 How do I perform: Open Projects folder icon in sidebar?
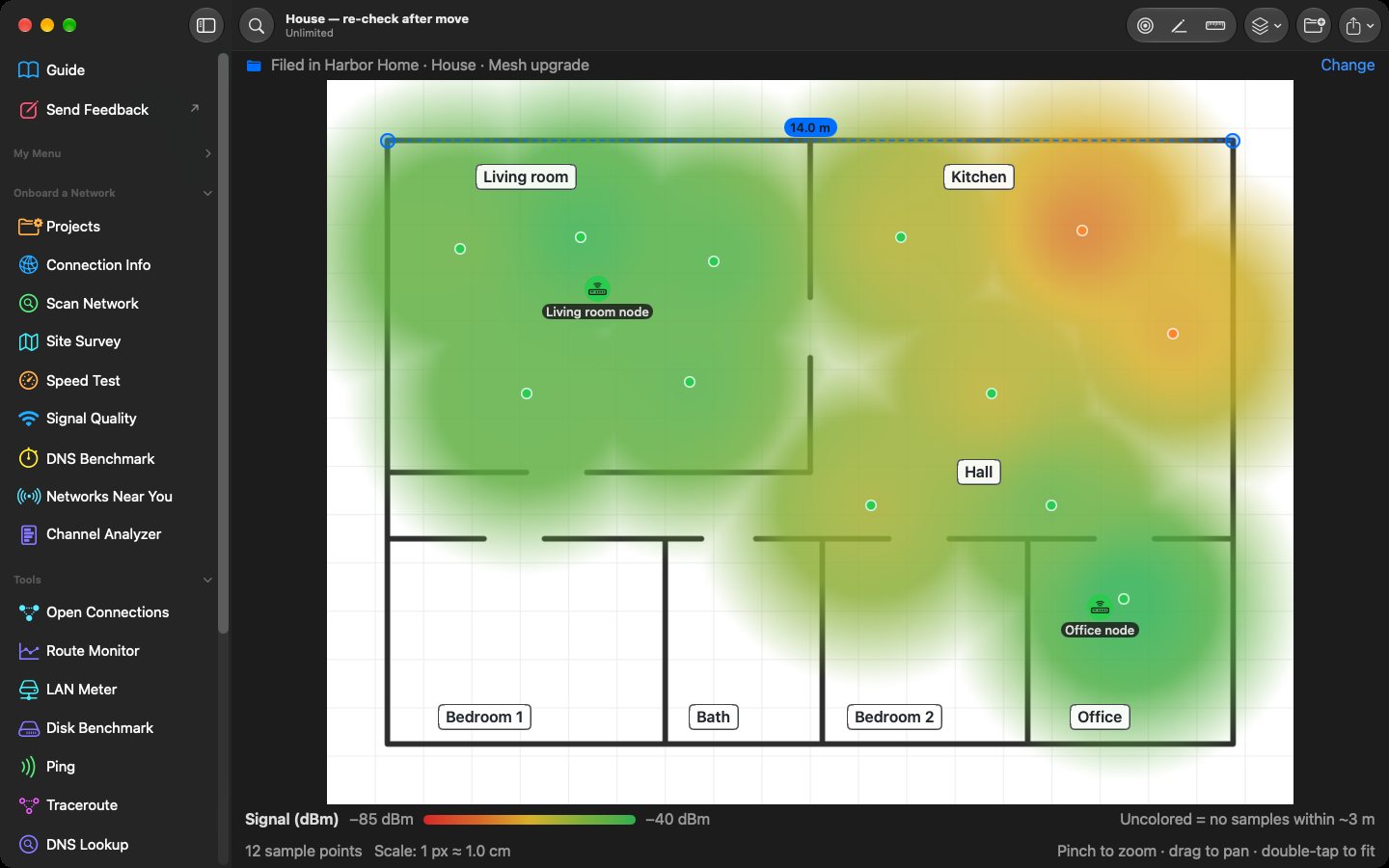click(29, 226)
